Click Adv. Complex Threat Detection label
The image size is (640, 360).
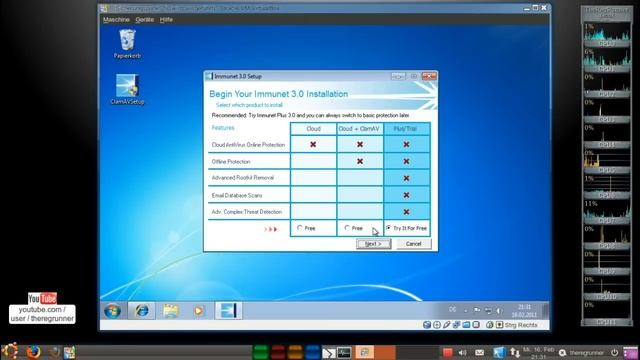pyautogui.click(x=247, y=212)
